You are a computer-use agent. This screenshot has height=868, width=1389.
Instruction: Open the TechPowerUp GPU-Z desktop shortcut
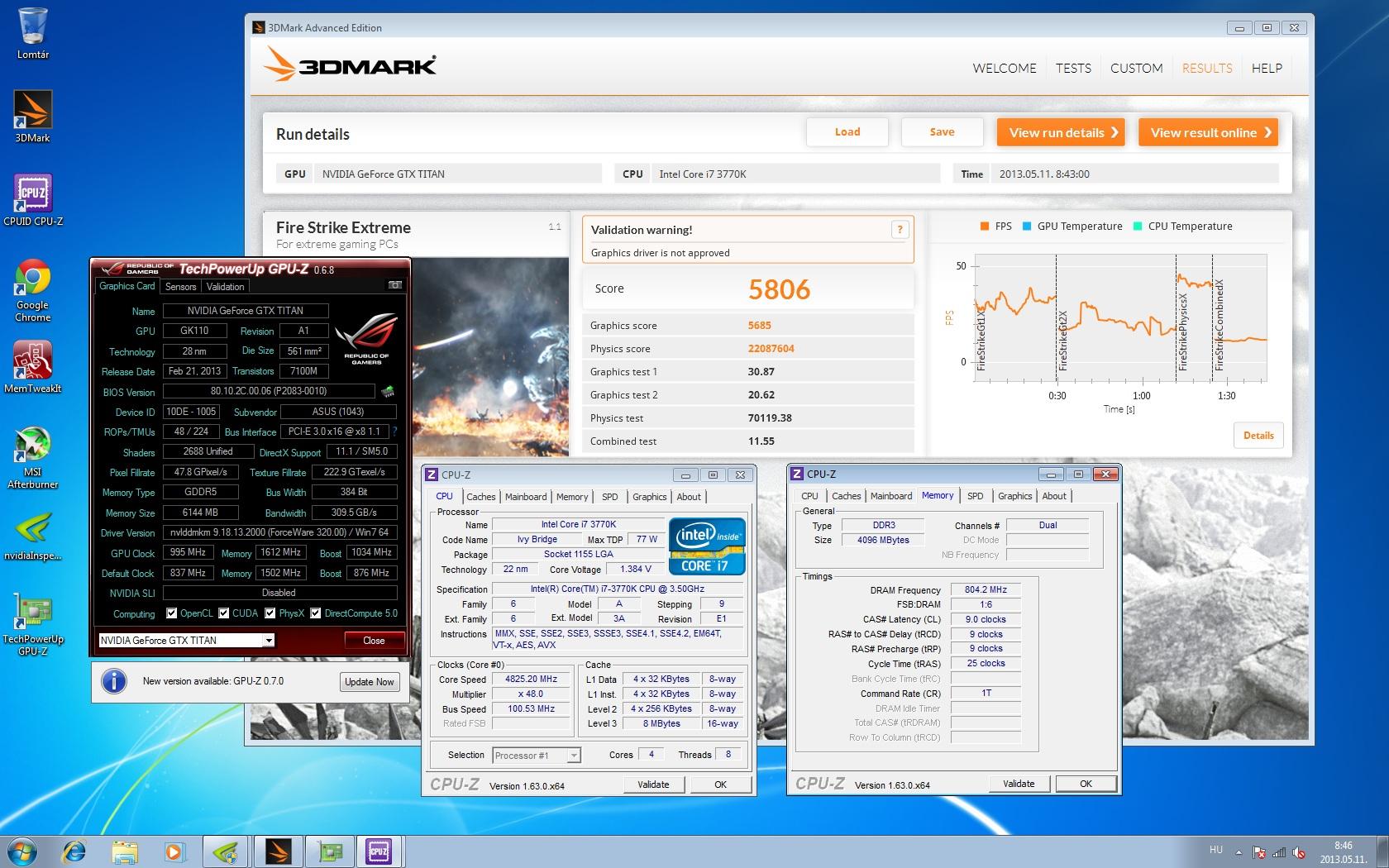coord(33,626)
